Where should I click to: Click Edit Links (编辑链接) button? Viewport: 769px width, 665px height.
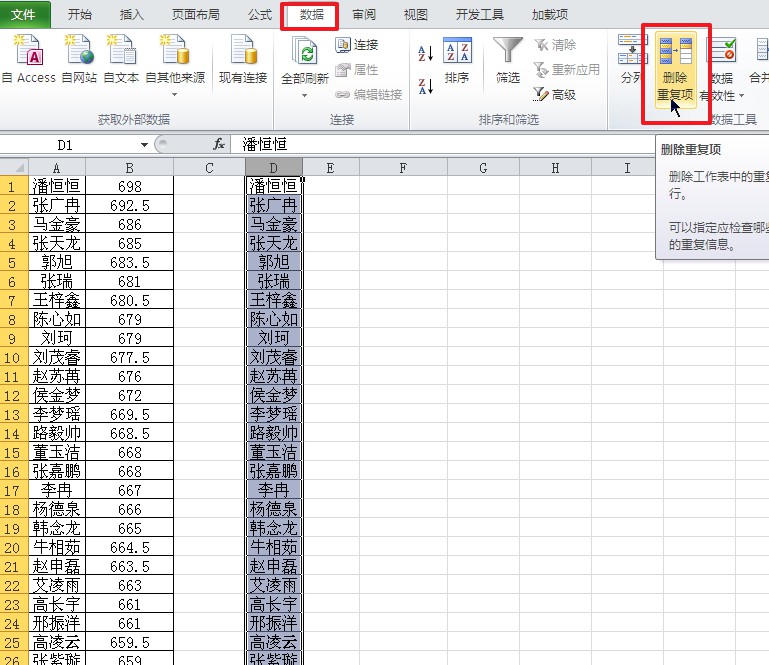[x=369, y=94]
